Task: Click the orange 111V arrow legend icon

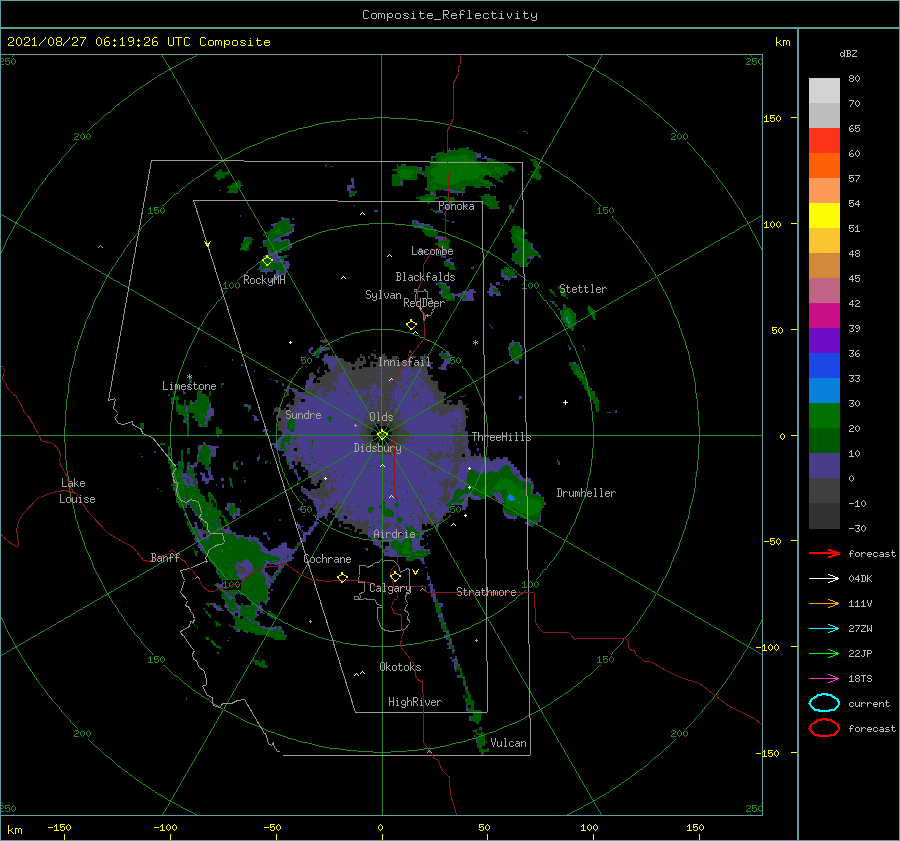Action: coord(824,603)
